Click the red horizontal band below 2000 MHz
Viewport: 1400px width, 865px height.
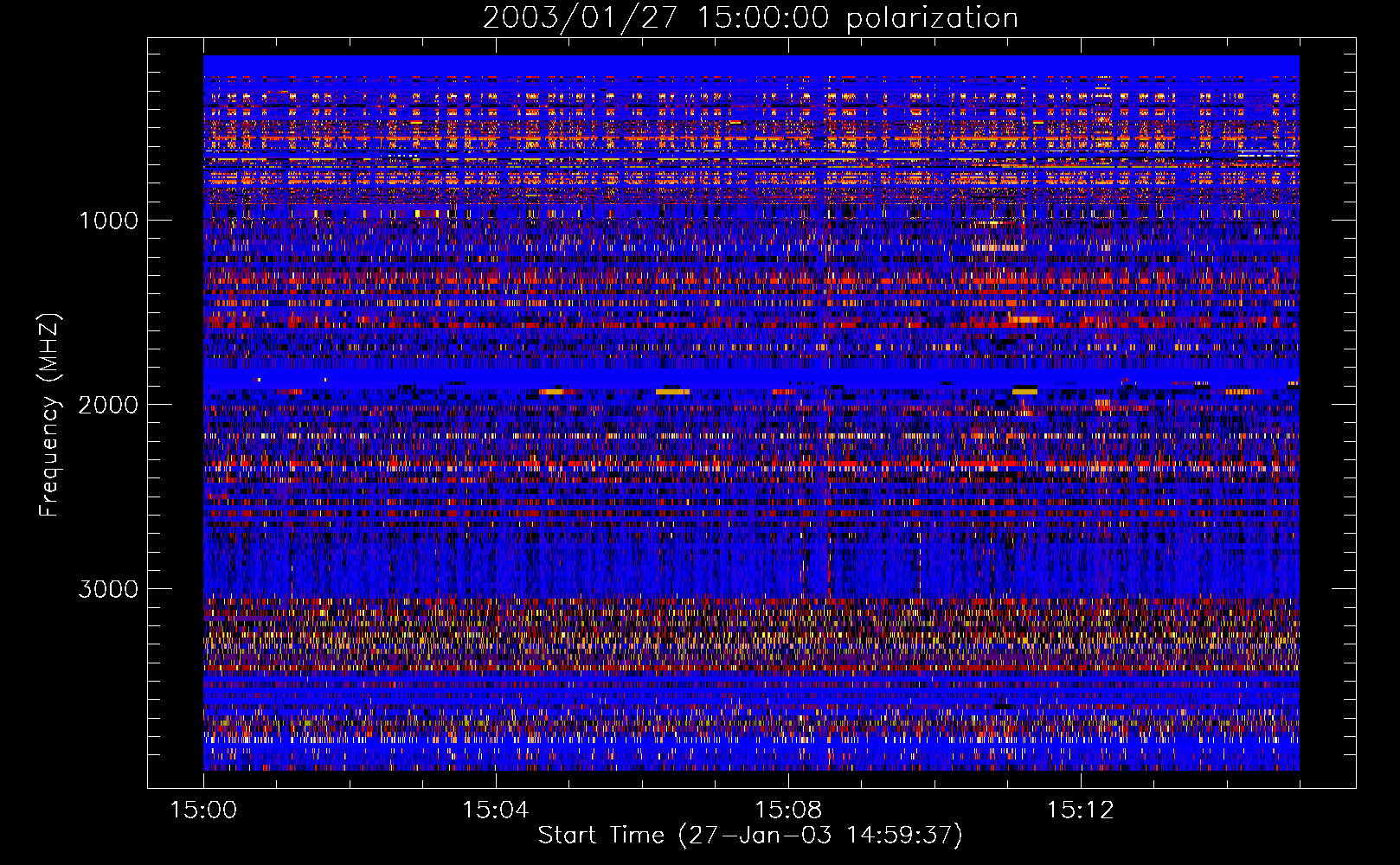750,465
